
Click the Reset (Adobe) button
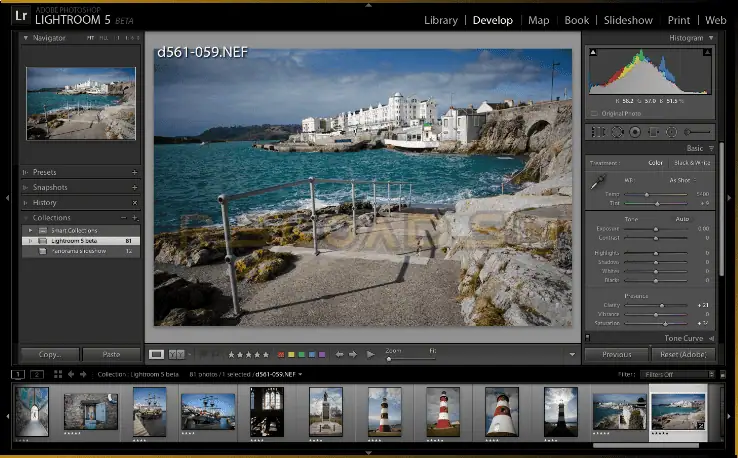(x=683, y=354)
